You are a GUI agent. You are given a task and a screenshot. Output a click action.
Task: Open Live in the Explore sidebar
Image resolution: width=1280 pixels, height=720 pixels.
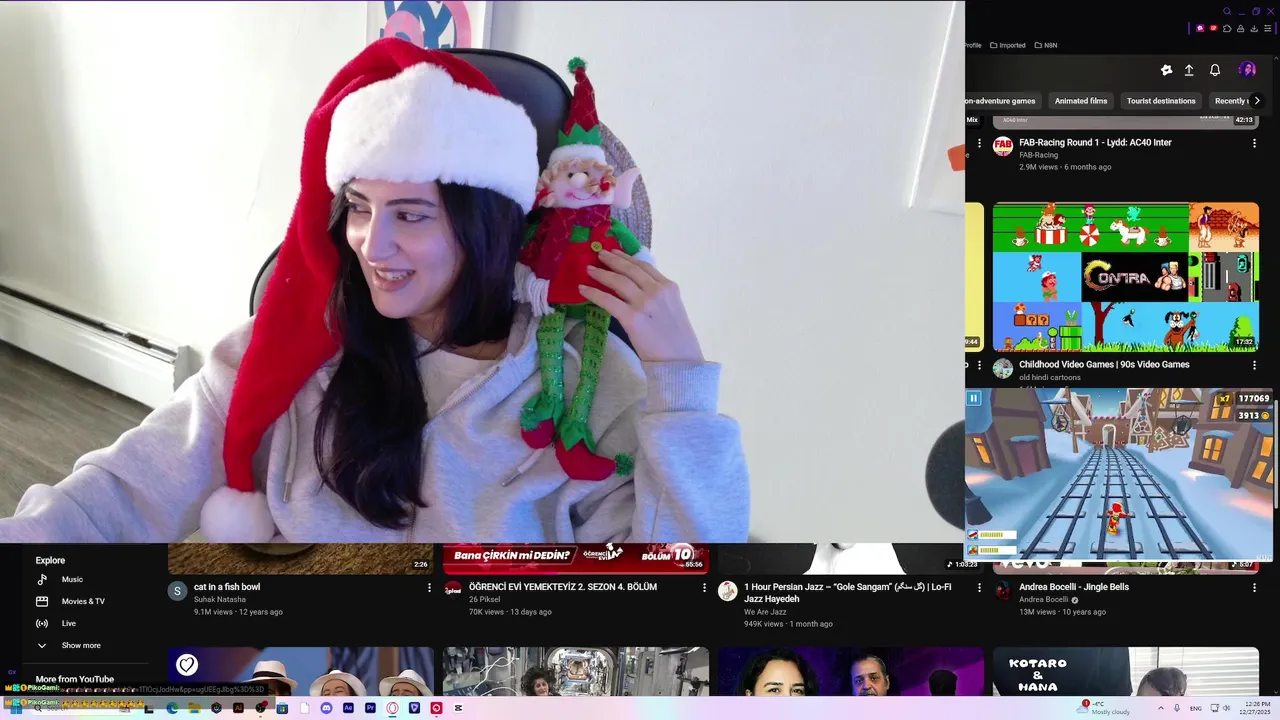[68, 623]
